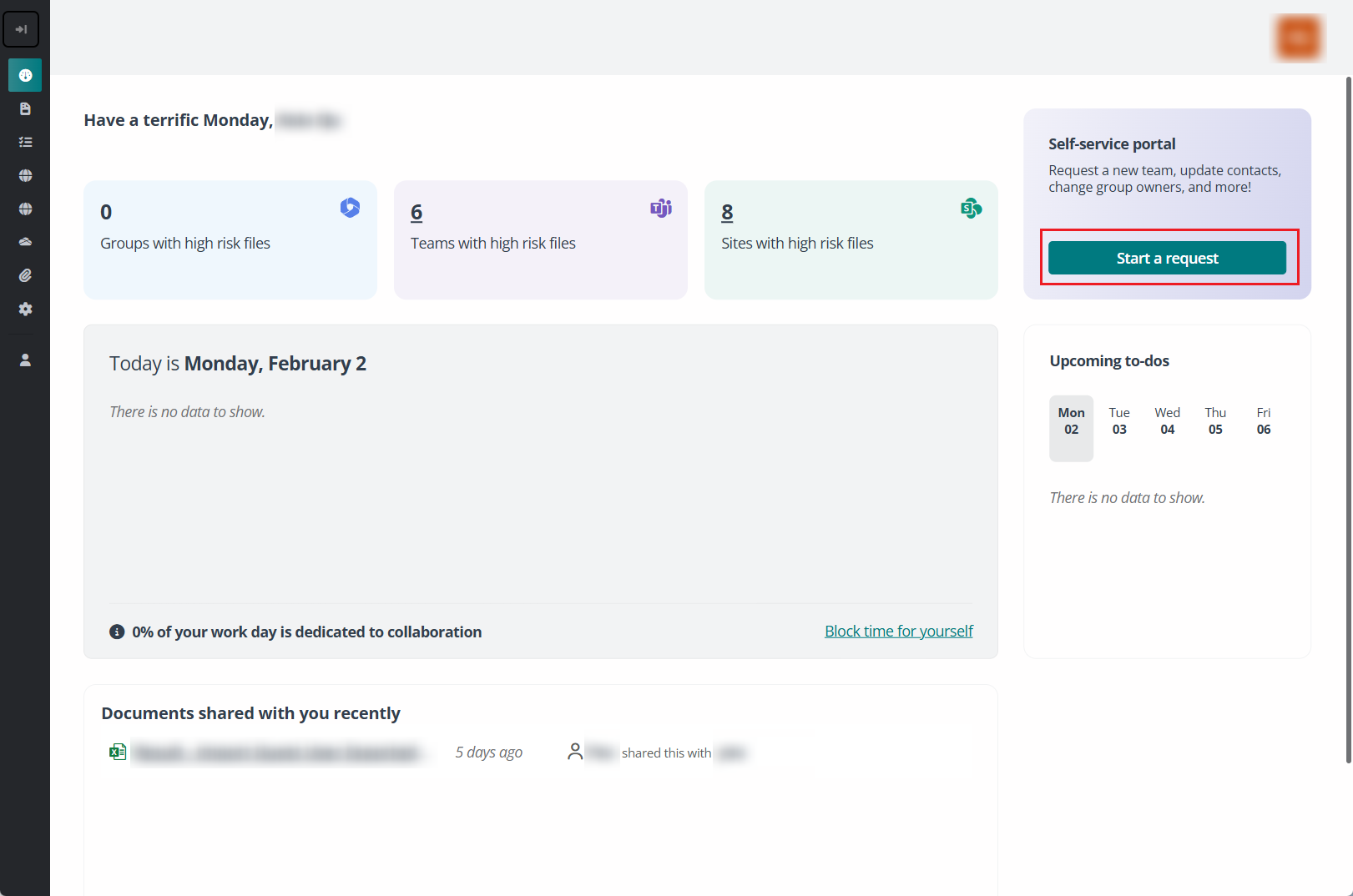Open the document page icon in sidebar

coord(25,108)
